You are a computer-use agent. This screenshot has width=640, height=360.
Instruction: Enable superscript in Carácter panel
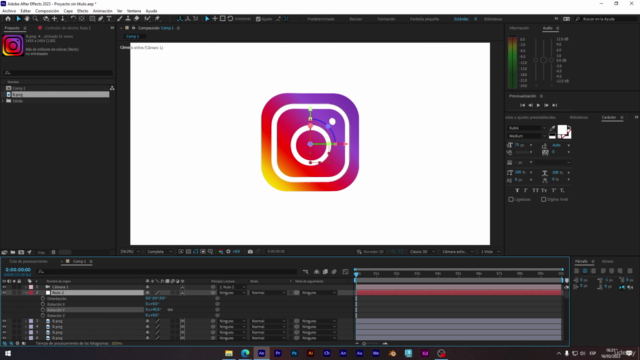554,190
